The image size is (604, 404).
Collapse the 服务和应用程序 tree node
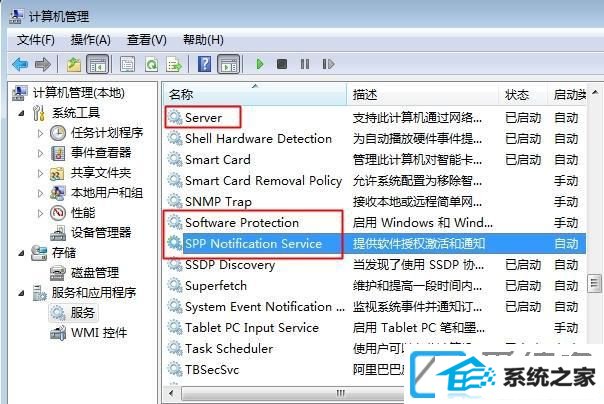[22, 293]
